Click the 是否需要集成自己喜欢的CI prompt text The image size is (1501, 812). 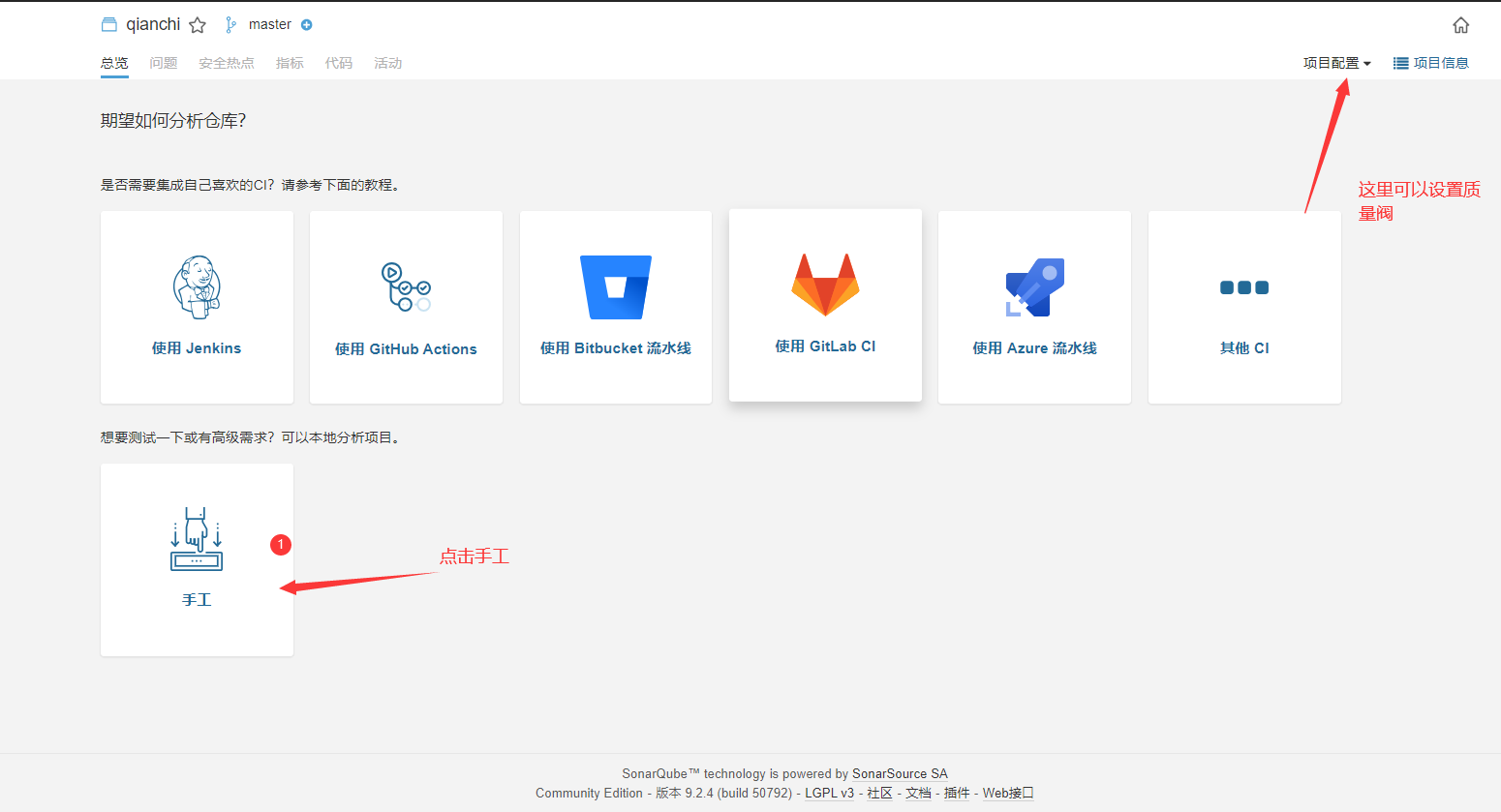[x=250, y=185]
